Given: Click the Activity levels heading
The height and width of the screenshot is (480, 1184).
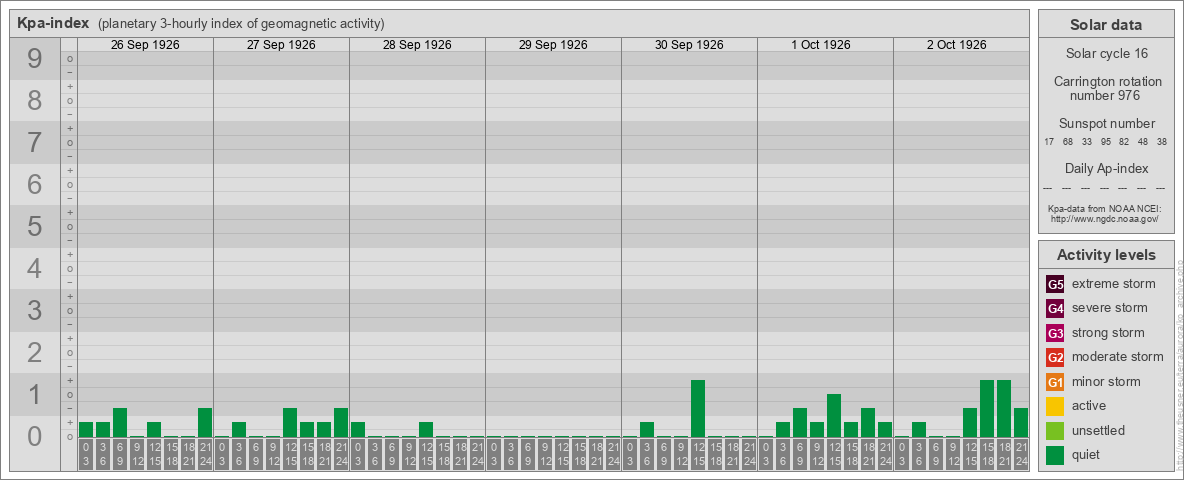Looking at the screenshot, I should pyautogui.click(x=1106, y=255).
